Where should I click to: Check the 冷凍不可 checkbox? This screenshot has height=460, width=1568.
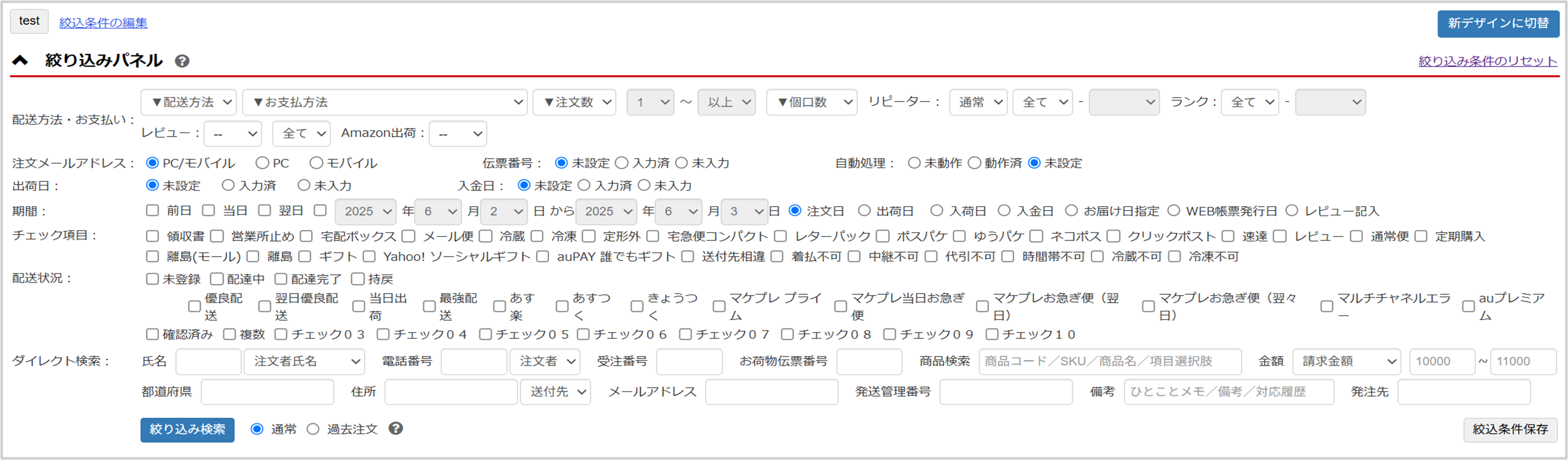[x=1174, y=257]
